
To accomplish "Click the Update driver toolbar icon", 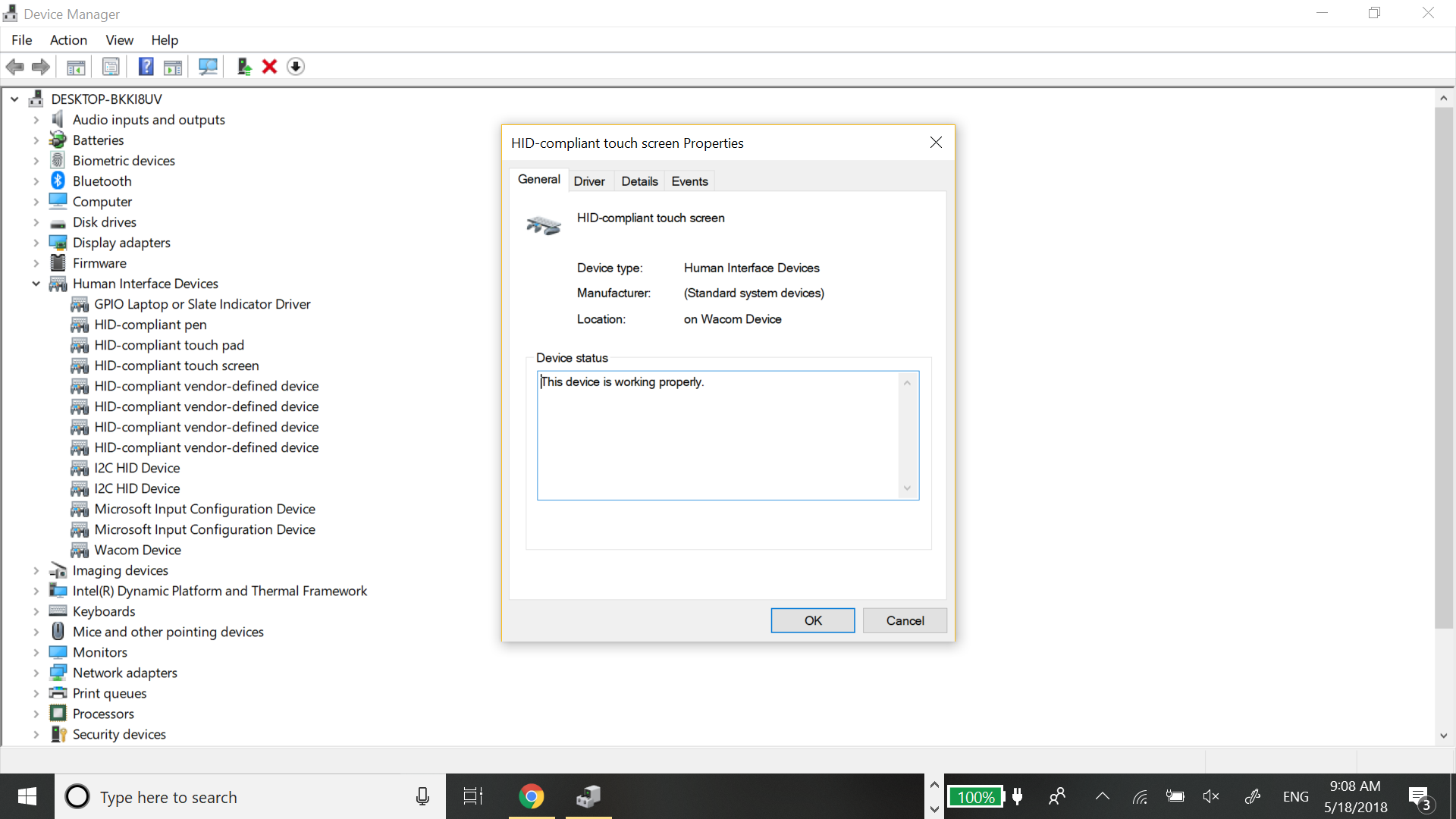I will tap(244, 67).
